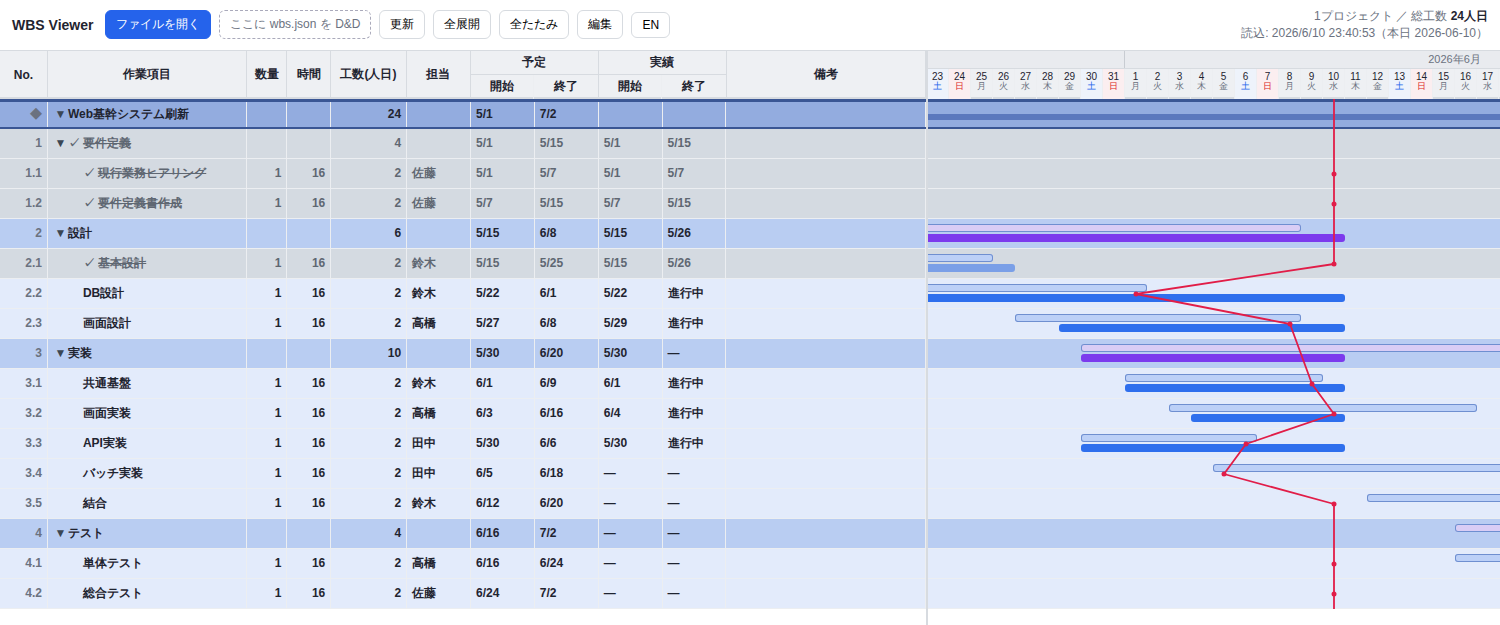Screen dimensions: 1500x625
Task: Click the ファイルを開く button
Action: point(158,25)
